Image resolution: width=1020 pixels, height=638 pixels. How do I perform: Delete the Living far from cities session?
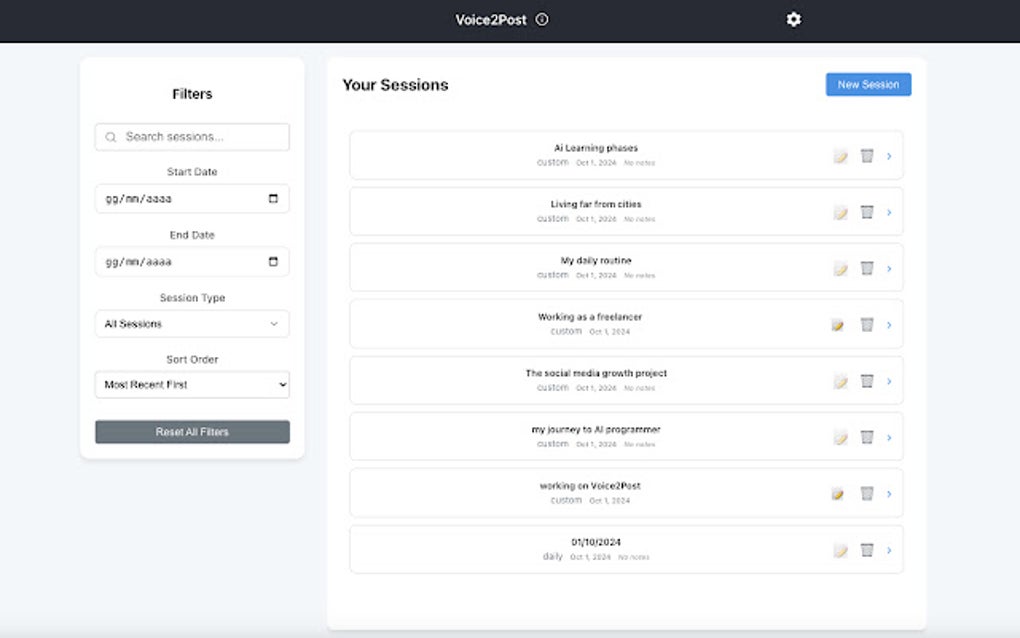(x=867, y=212)
